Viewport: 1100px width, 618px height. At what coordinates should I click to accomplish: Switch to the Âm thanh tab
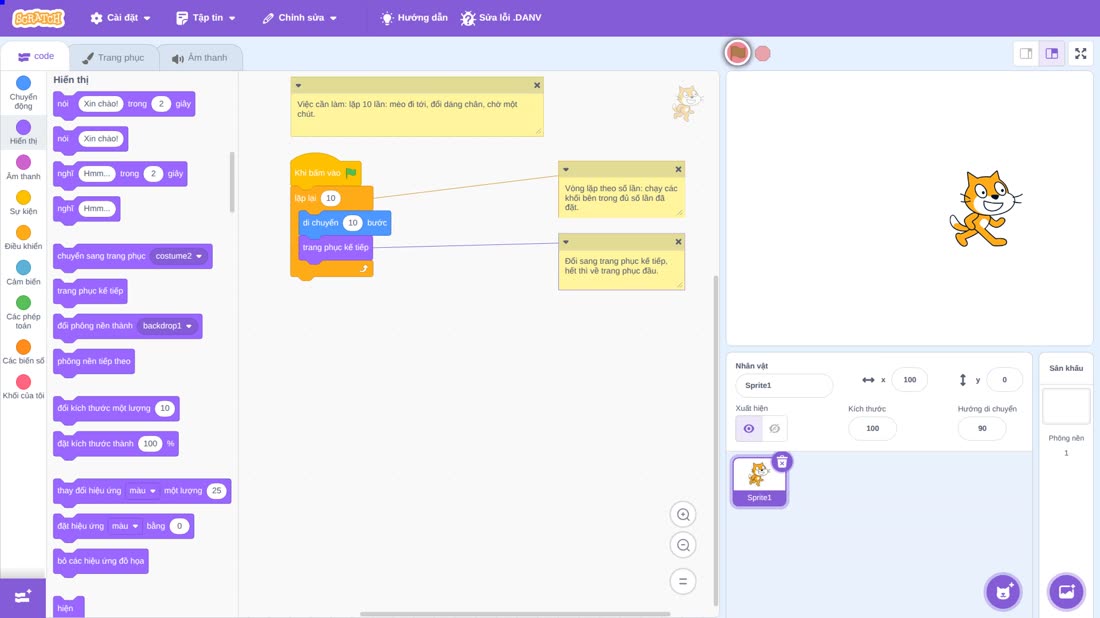200,58
